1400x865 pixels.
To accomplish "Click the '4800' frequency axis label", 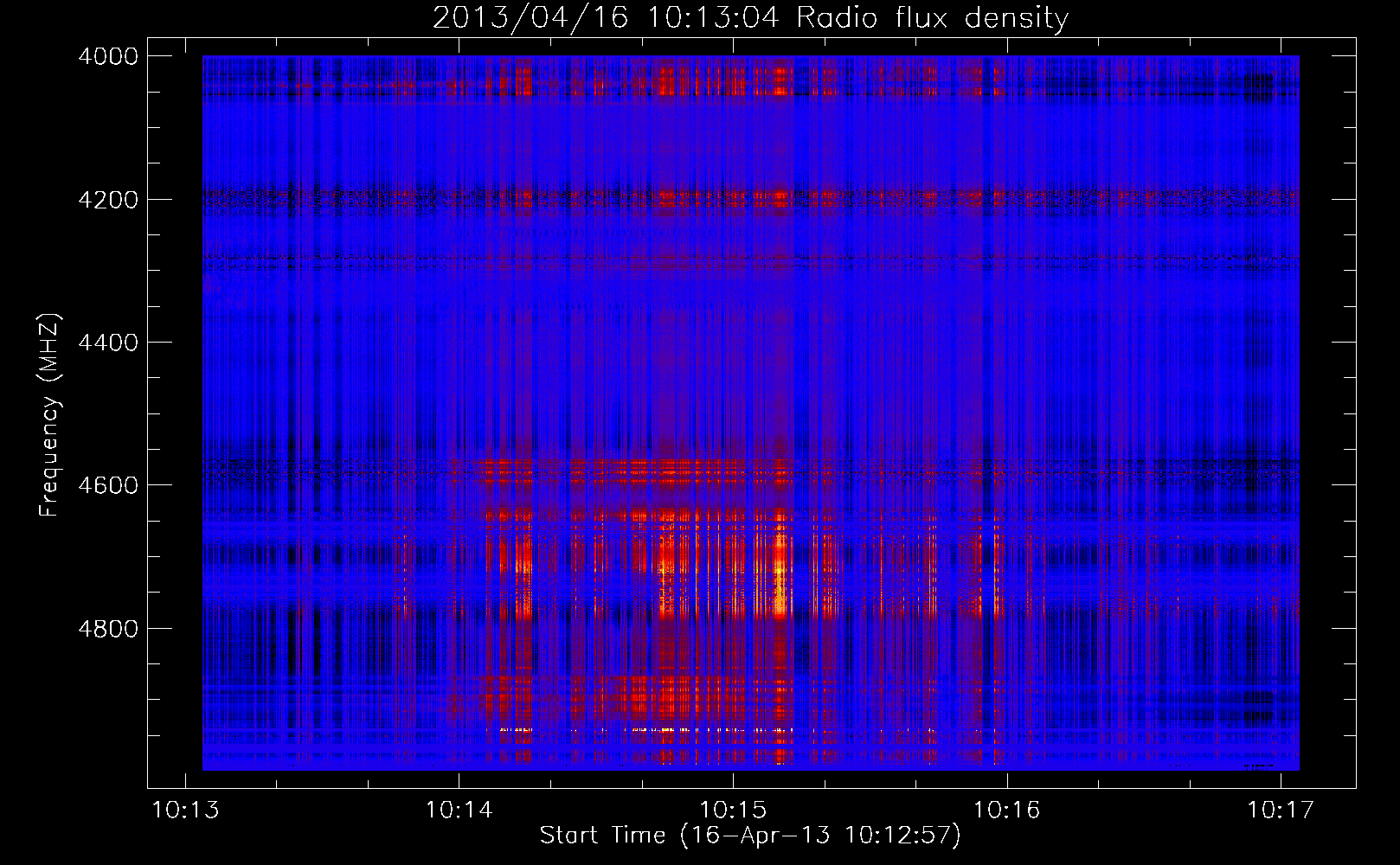I will 108,629.
